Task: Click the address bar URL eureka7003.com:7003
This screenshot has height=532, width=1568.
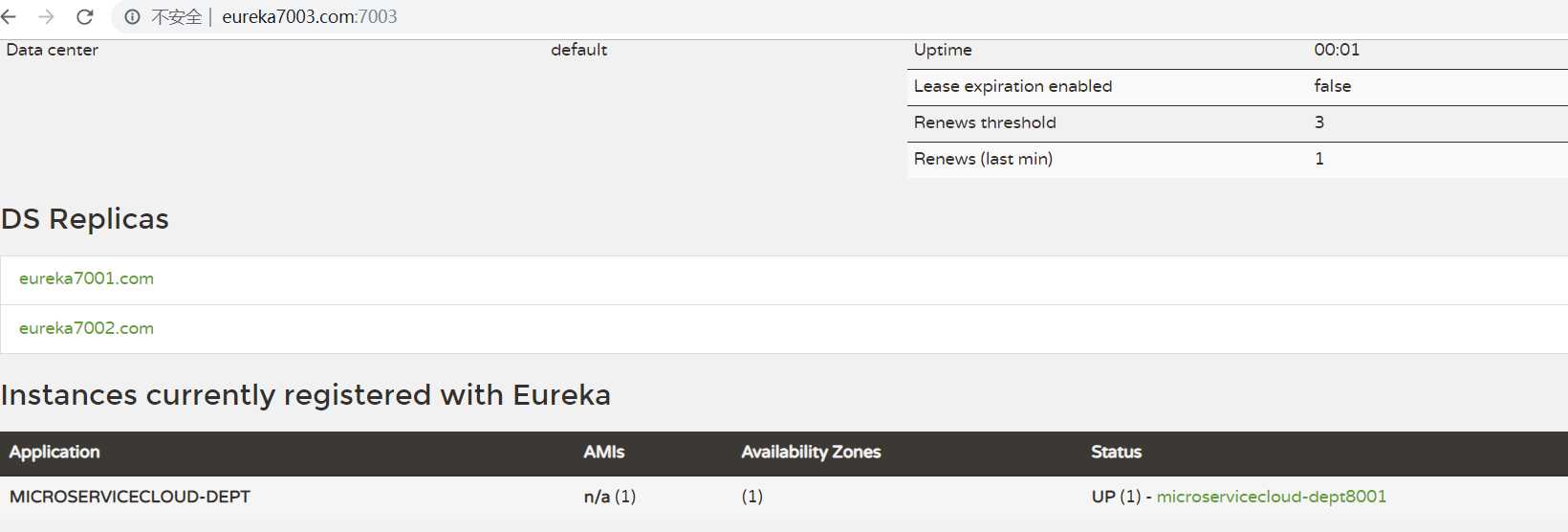Action: click(309, 16)
